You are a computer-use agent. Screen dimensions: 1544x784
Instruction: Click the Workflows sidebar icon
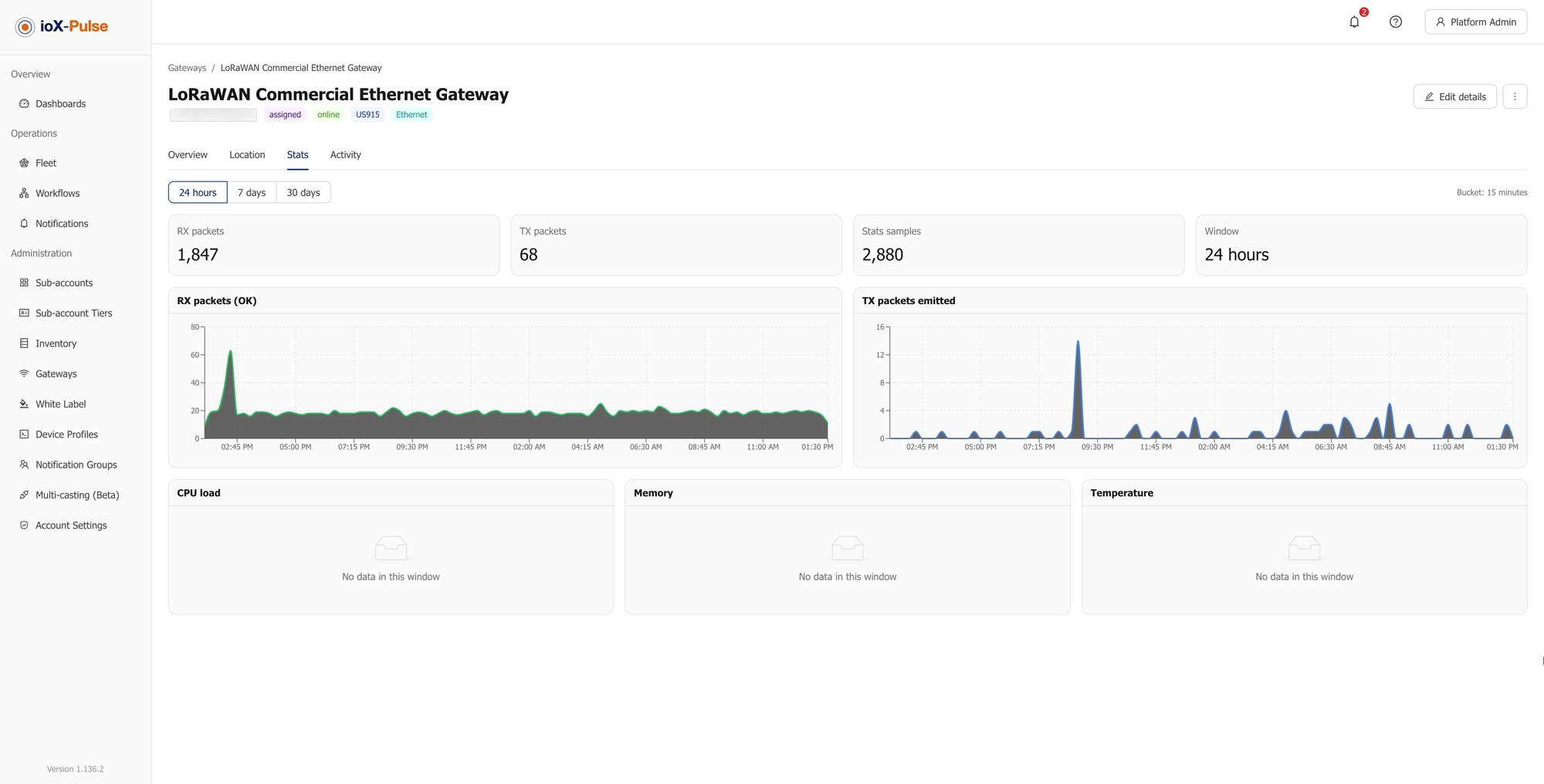tap(24, 193)
